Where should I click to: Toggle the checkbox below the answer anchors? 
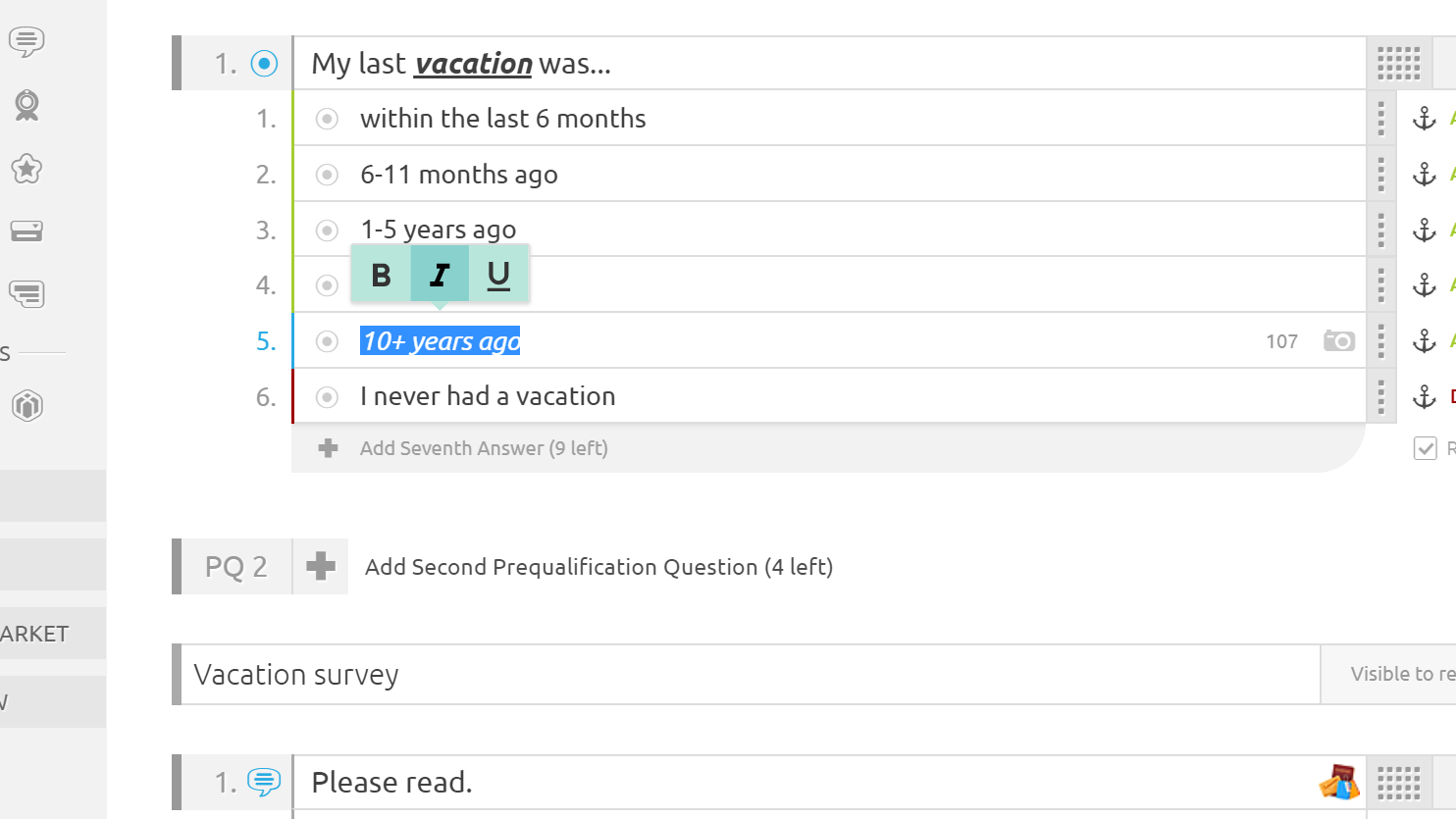1425,448
